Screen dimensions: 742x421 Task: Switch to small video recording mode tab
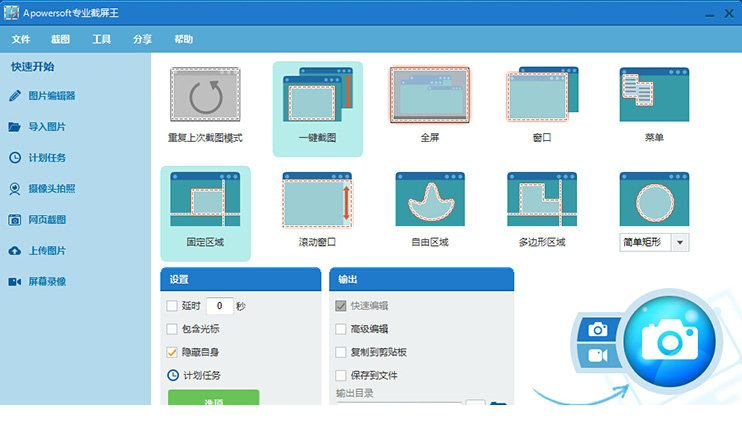pyautogui.click(x=598, y=355)
